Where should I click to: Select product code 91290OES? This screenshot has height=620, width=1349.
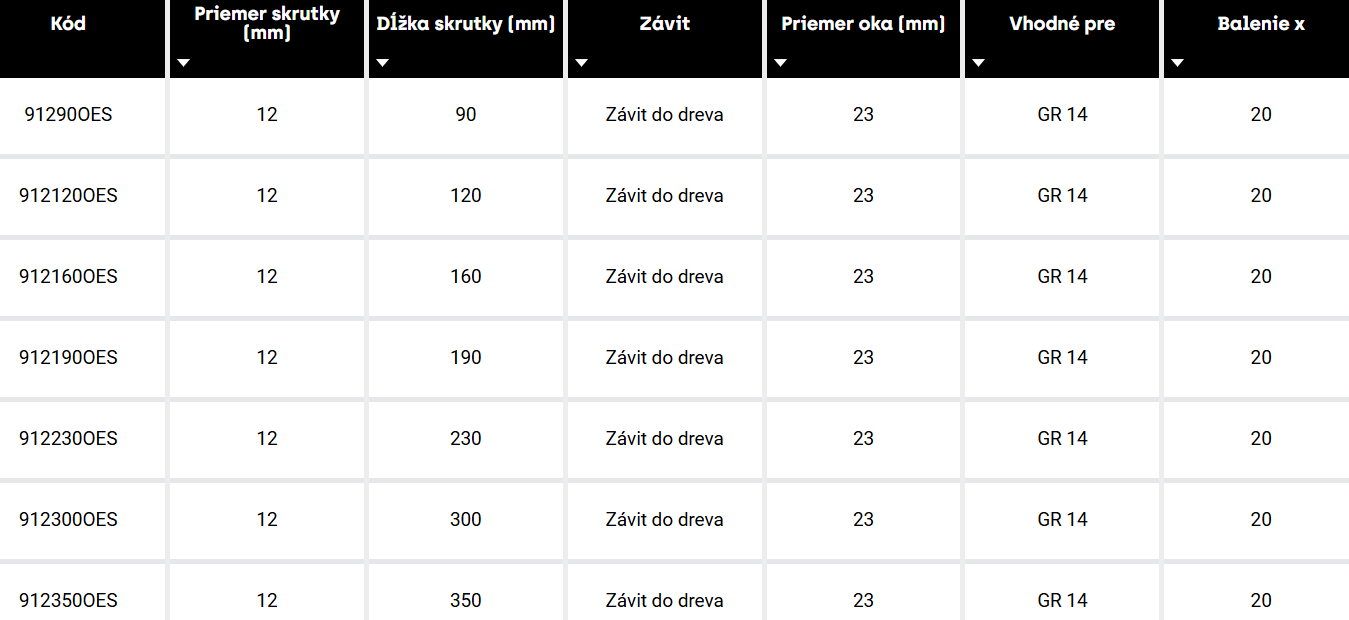coord(68,115)
